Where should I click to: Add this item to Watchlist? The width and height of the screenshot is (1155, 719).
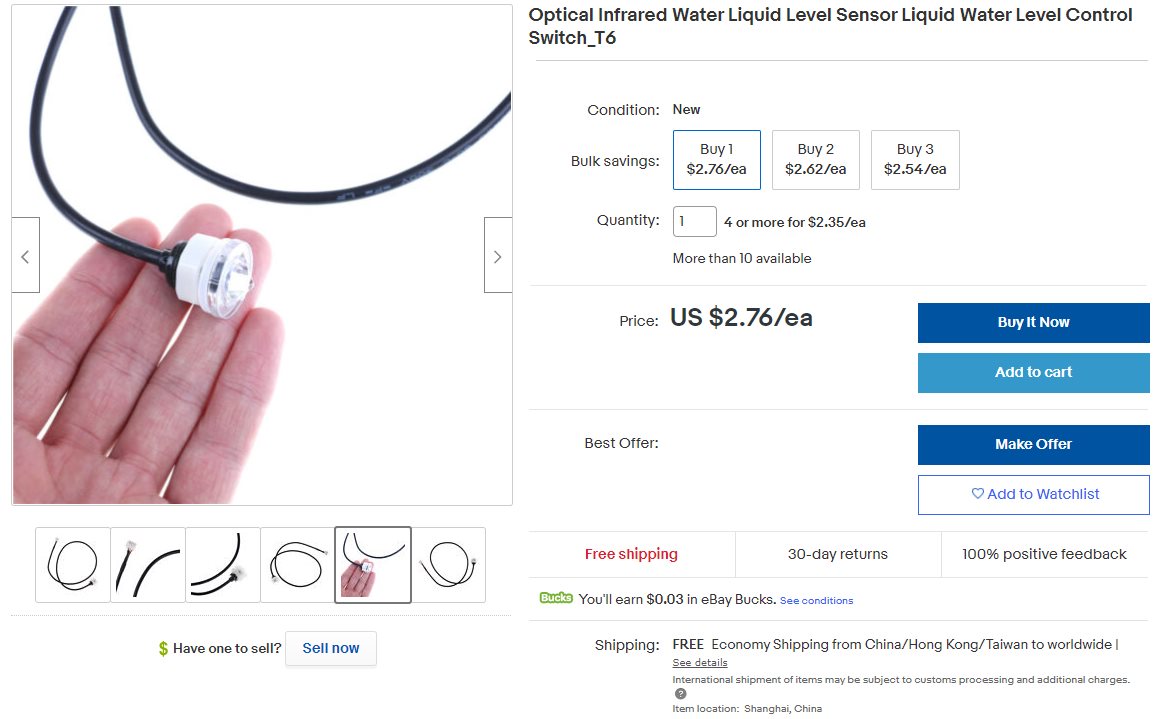point(1033,494)
